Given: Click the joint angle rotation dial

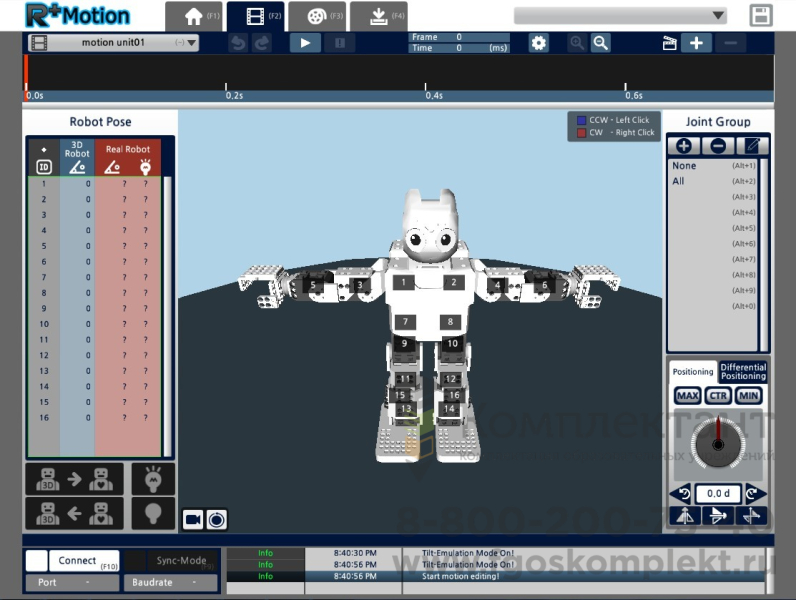Looking at the screenshot, I should coord(718,442).
